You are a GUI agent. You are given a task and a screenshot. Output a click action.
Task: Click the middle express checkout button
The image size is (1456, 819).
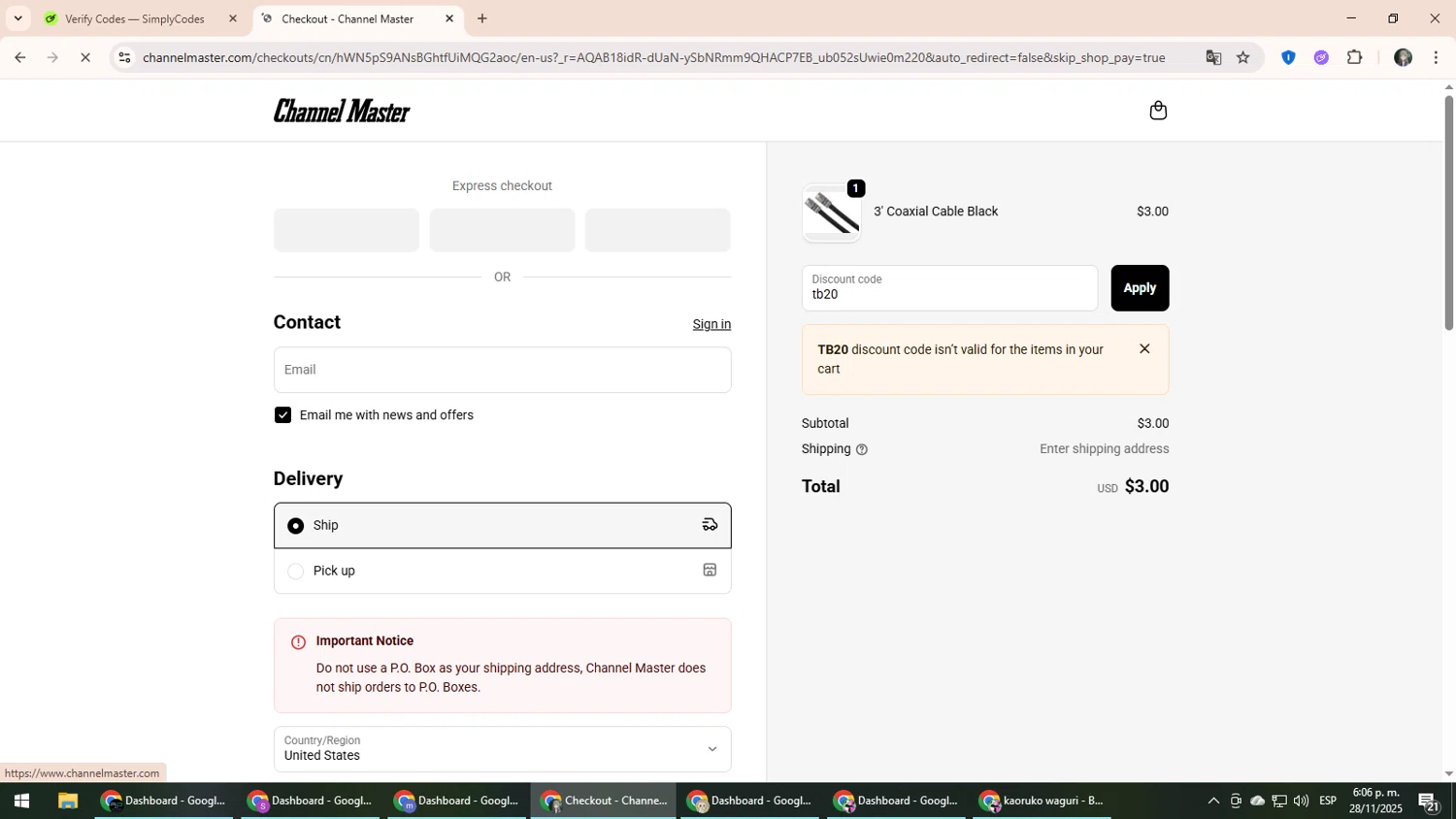(502, 230)
